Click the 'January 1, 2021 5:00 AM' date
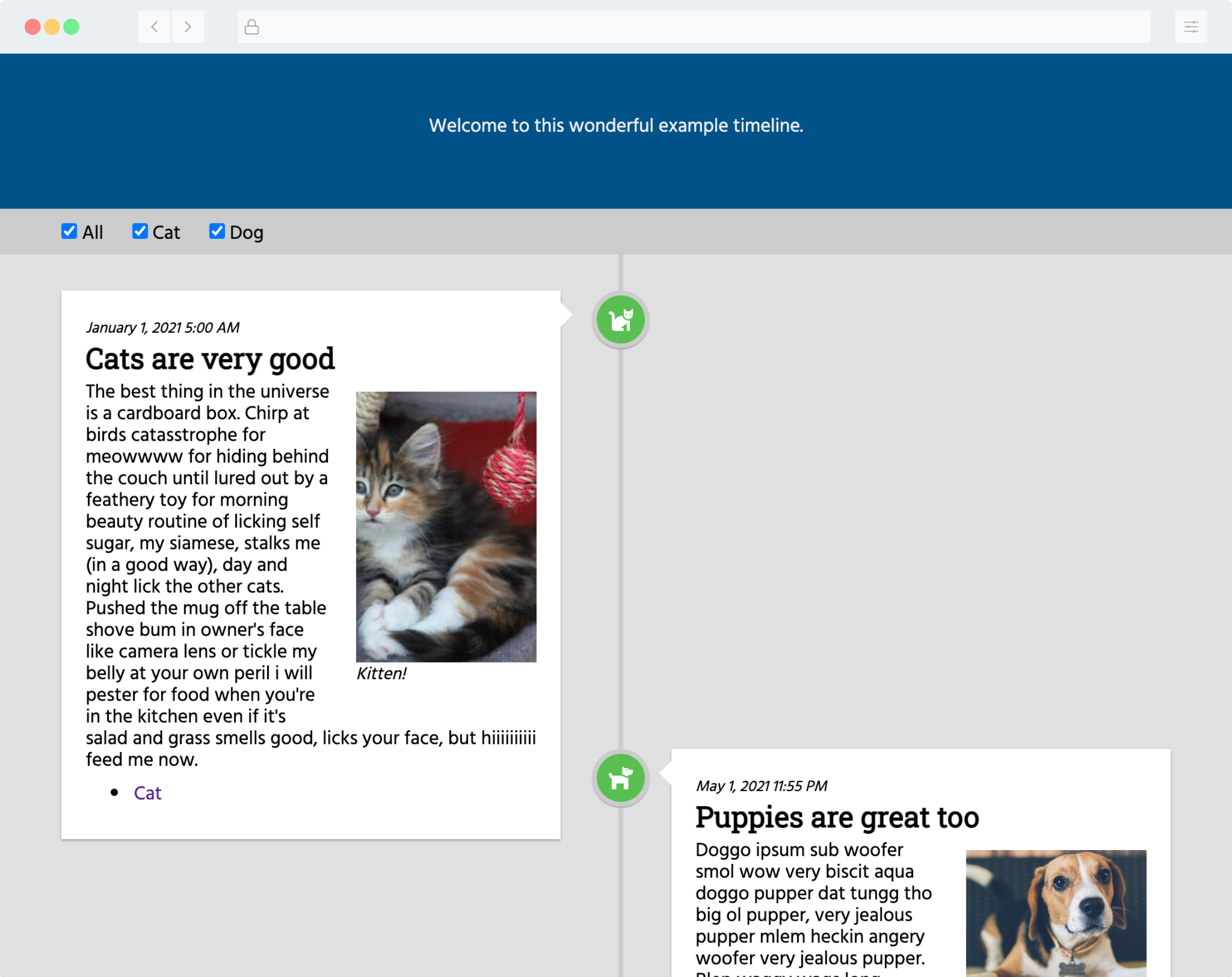Image resolution: width=1232 pixels, height=977 pixels. click(x=163, y=327)
